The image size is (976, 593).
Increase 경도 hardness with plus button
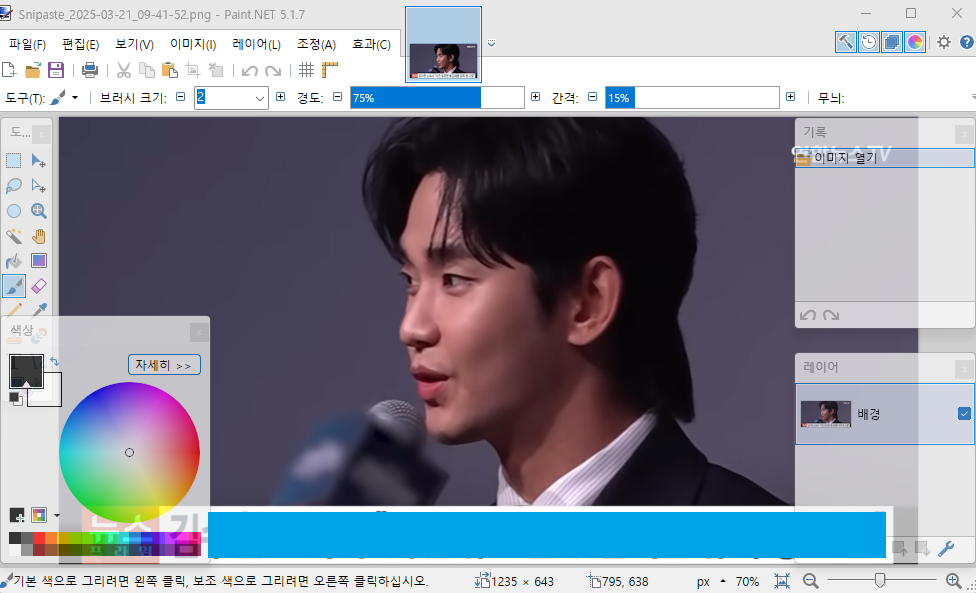[535, 97]
